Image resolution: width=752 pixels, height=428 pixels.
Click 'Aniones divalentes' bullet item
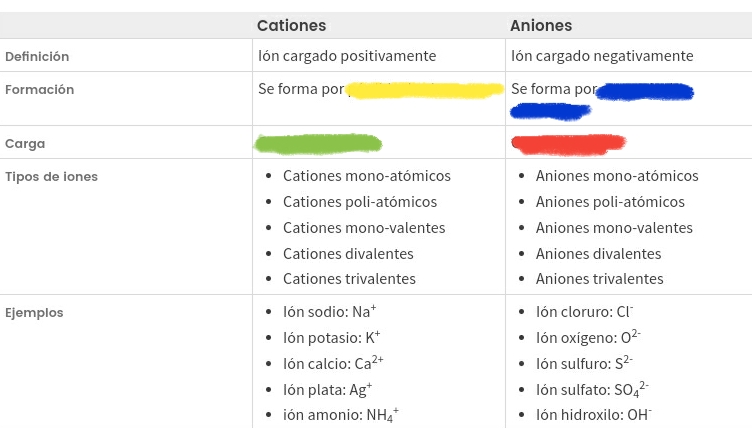pyautogui.click(x=598, y=254)
